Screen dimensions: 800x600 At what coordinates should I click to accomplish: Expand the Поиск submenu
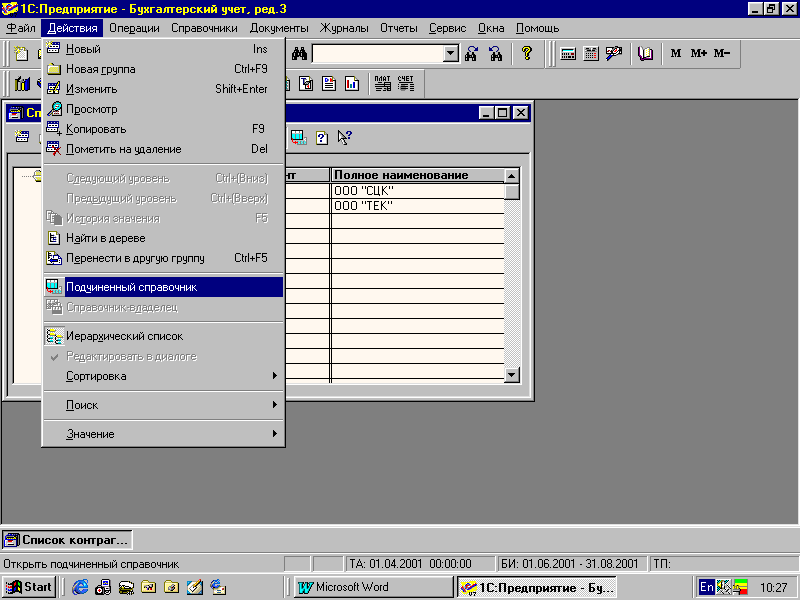click(x=163, y=405)
